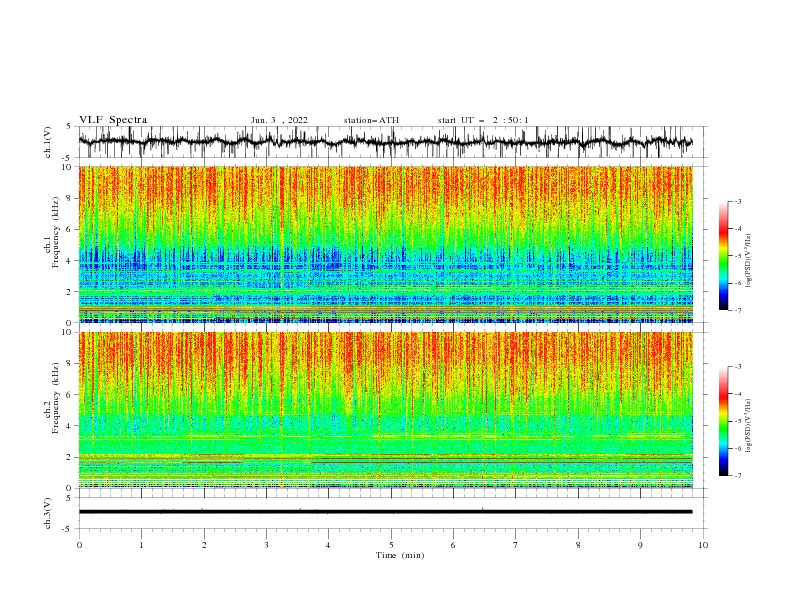Click the log(PSD) label beside ch.1 colorbar
Image resolution: width=792 pixels, height=612 pixels.
(x=748, y=261)
